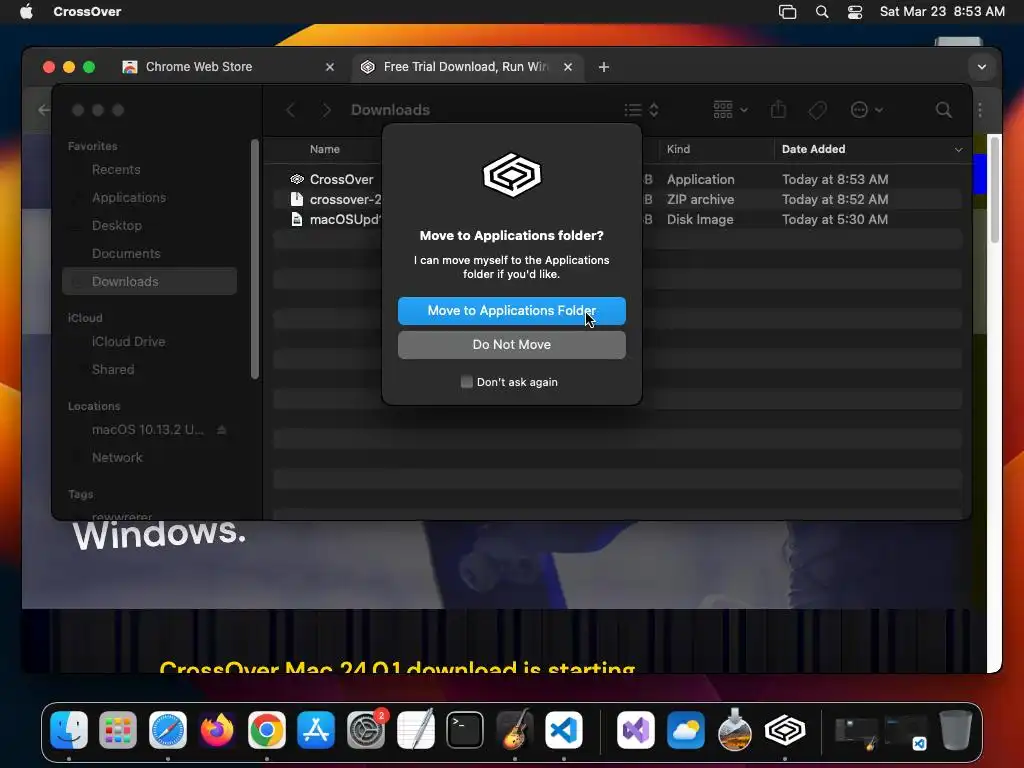Click Move to Applications Folder button
Viewport: 1024px width, 768px height.
(x=511, y=311)
